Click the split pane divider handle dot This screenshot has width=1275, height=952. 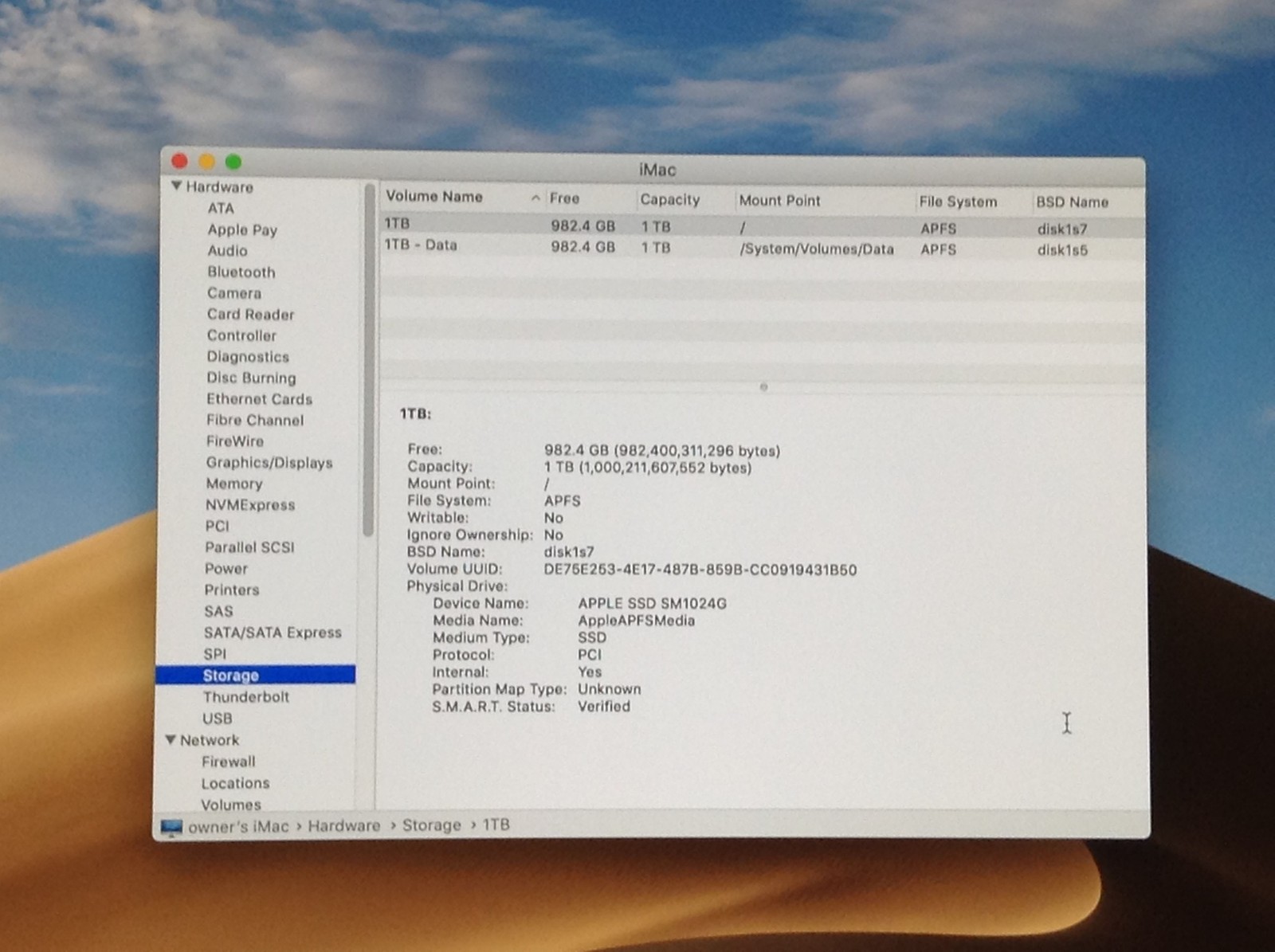763,387
